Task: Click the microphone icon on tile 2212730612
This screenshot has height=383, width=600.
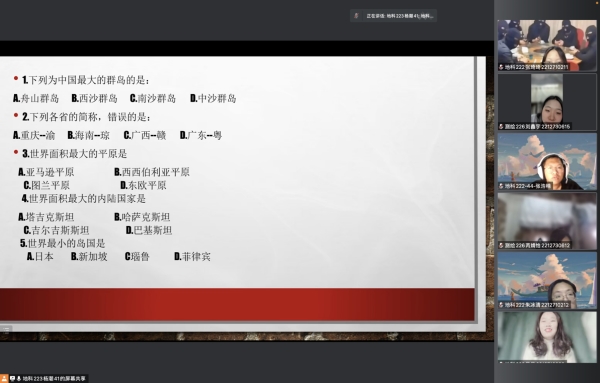Action: (501, 245)
